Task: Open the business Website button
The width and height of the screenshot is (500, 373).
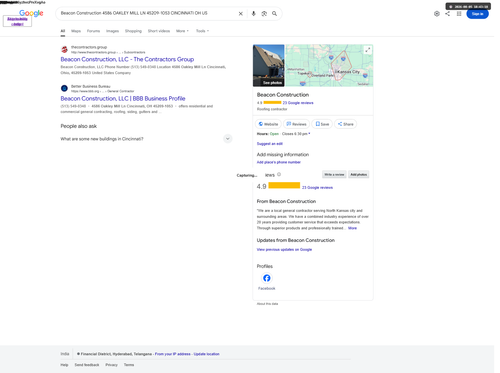Action: click(x=268, y=124)
